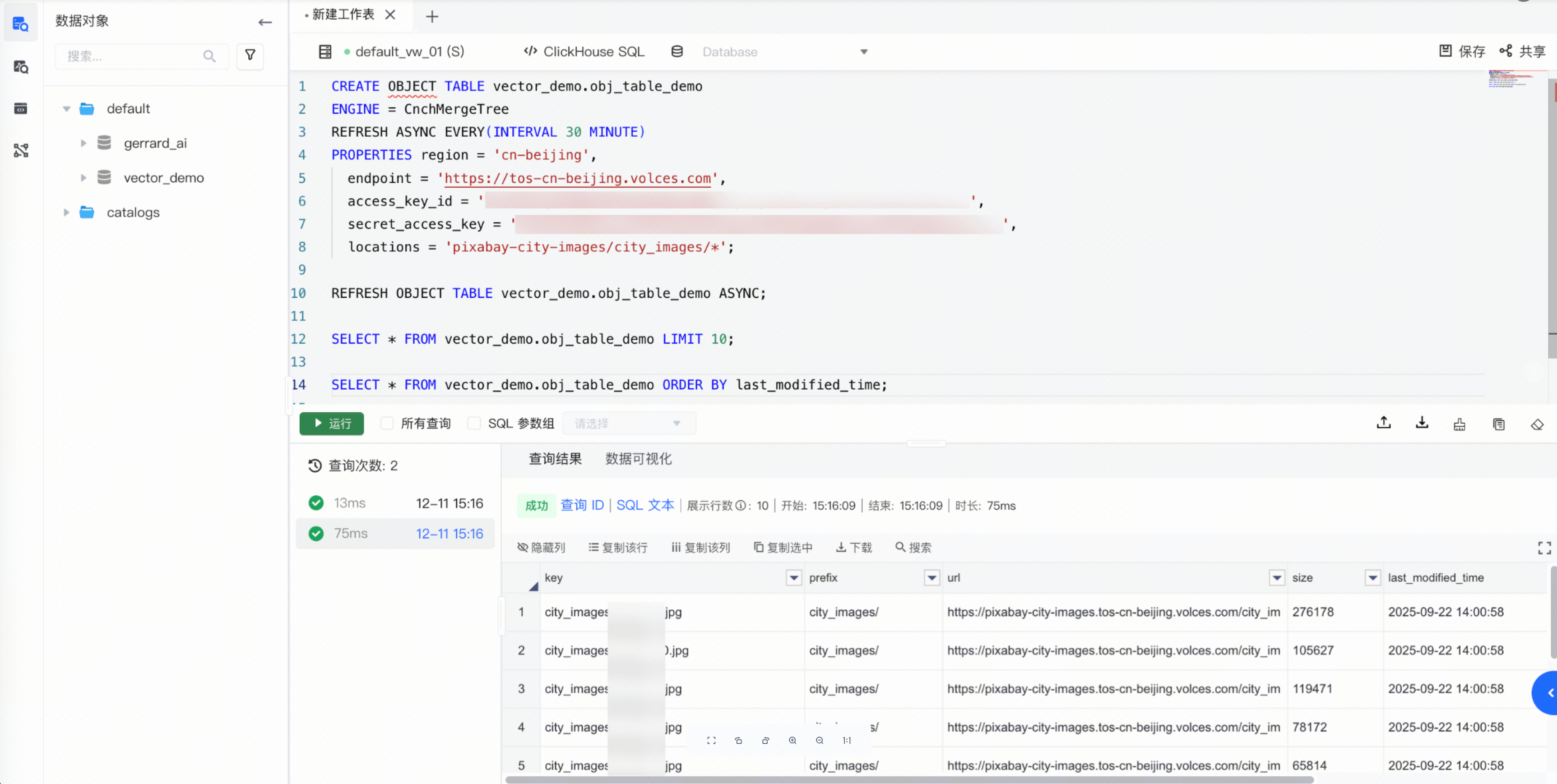Select default_vw_01 (S) compute group

(x=404, y=52)
